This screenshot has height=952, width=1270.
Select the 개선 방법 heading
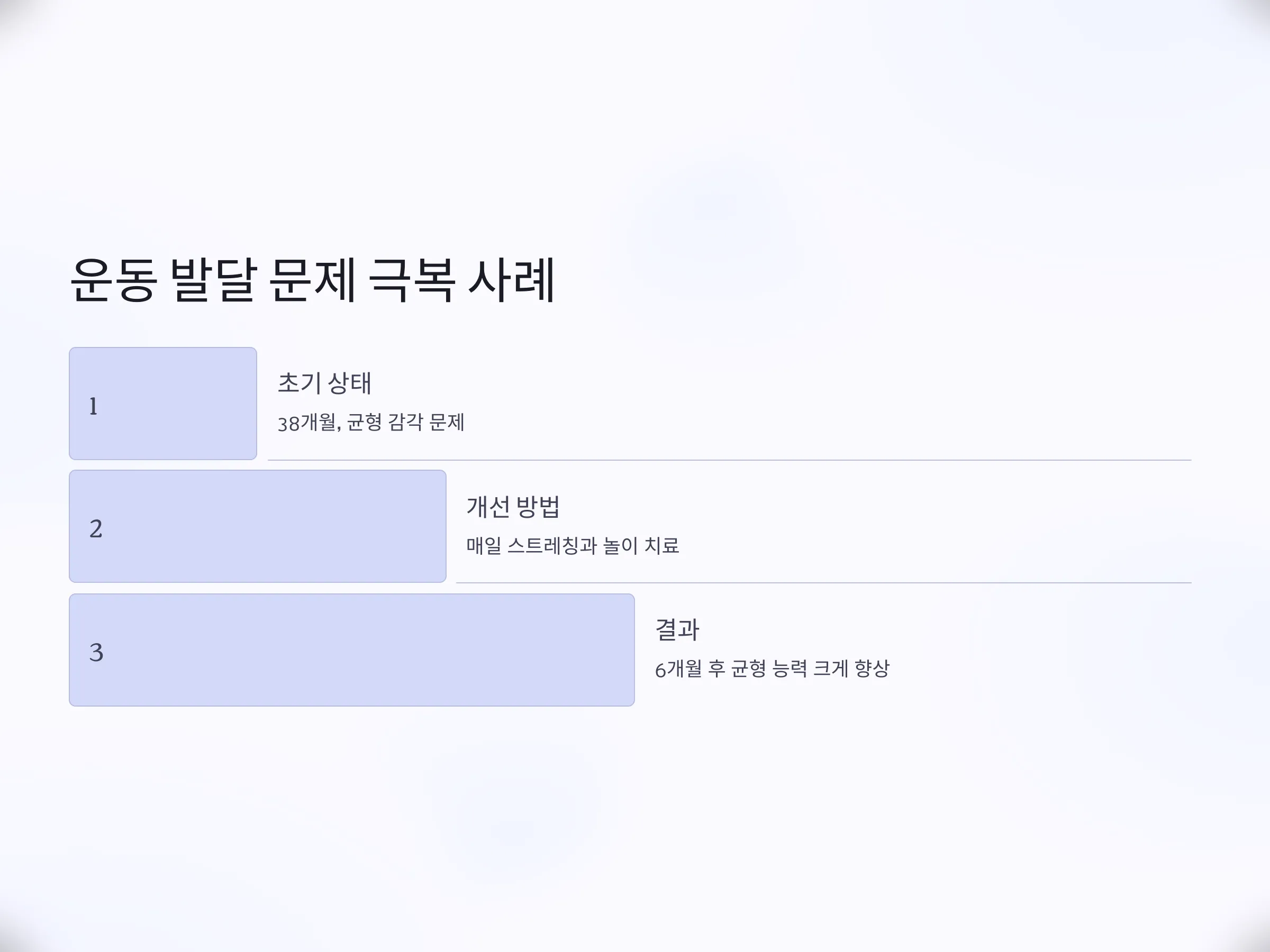513,506
